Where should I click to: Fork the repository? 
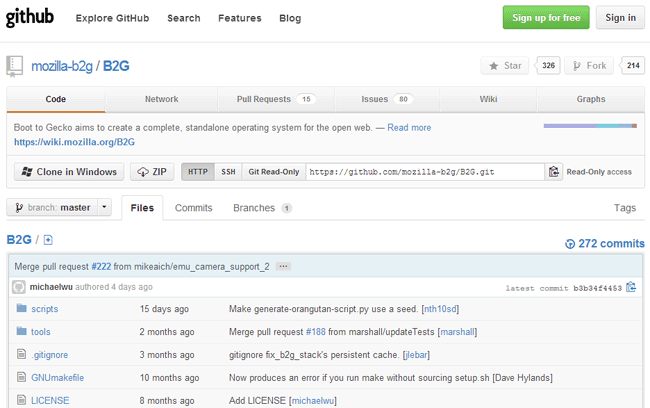pos(589,66)
